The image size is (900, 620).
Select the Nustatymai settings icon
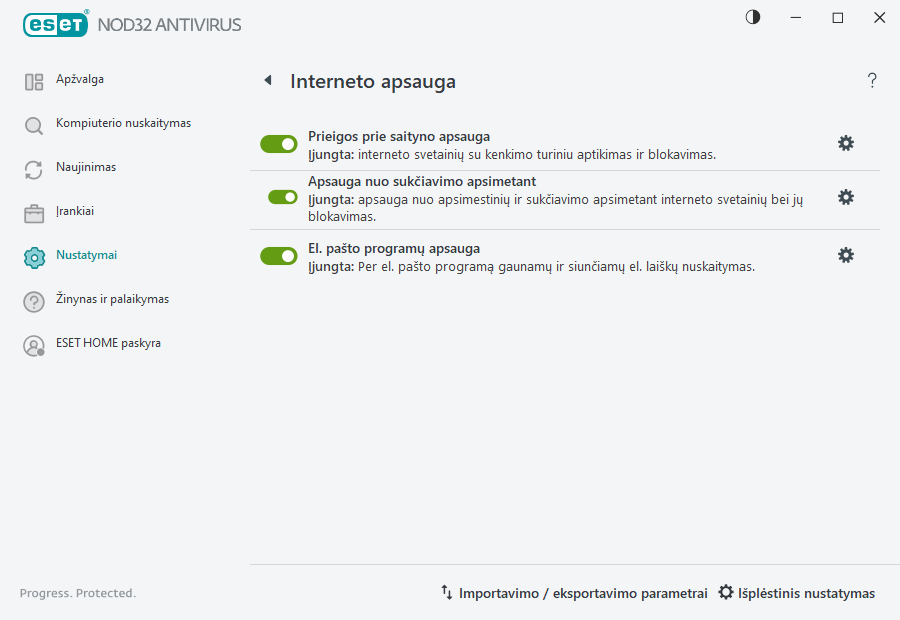(33, 255)
